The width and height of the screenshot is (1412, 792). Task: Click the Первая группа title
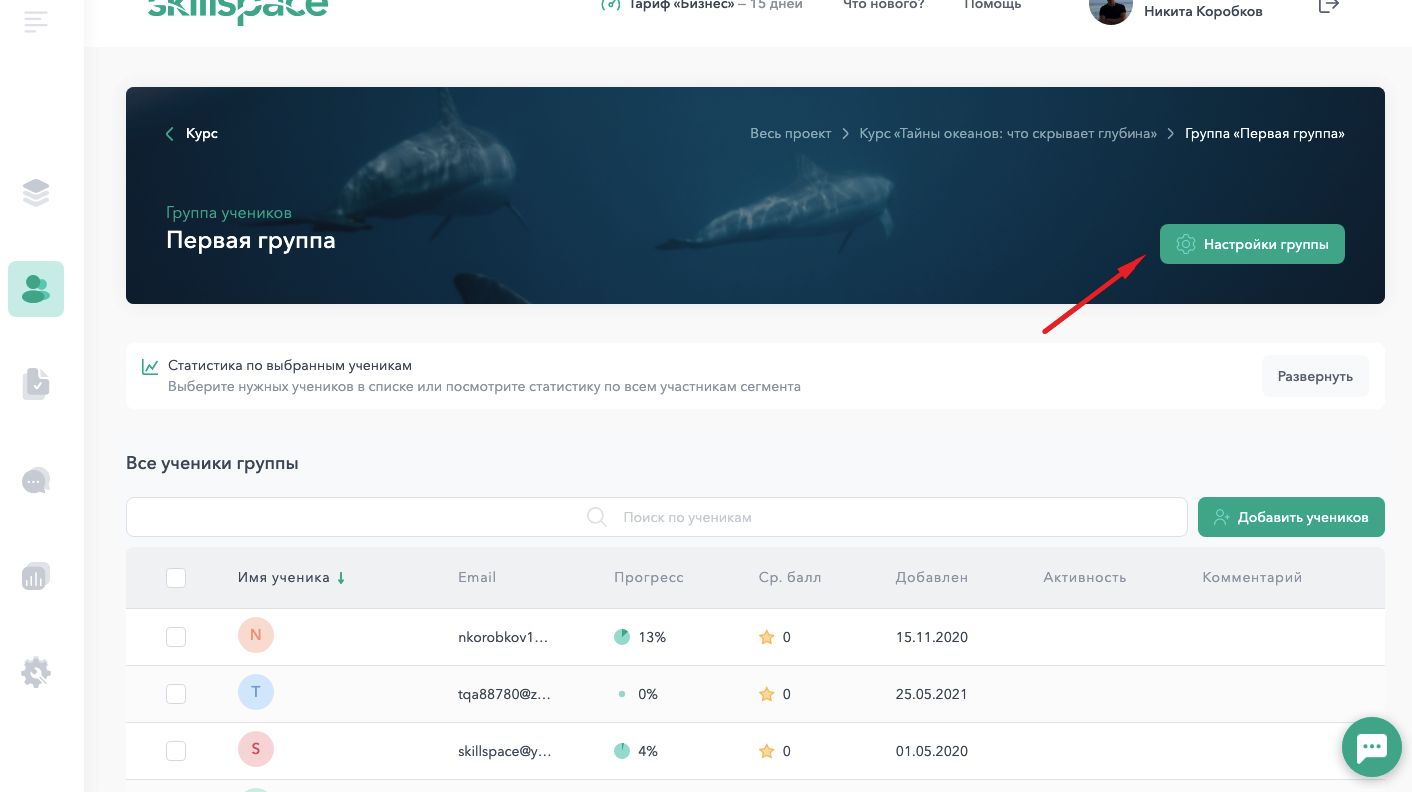click(251, 241)
